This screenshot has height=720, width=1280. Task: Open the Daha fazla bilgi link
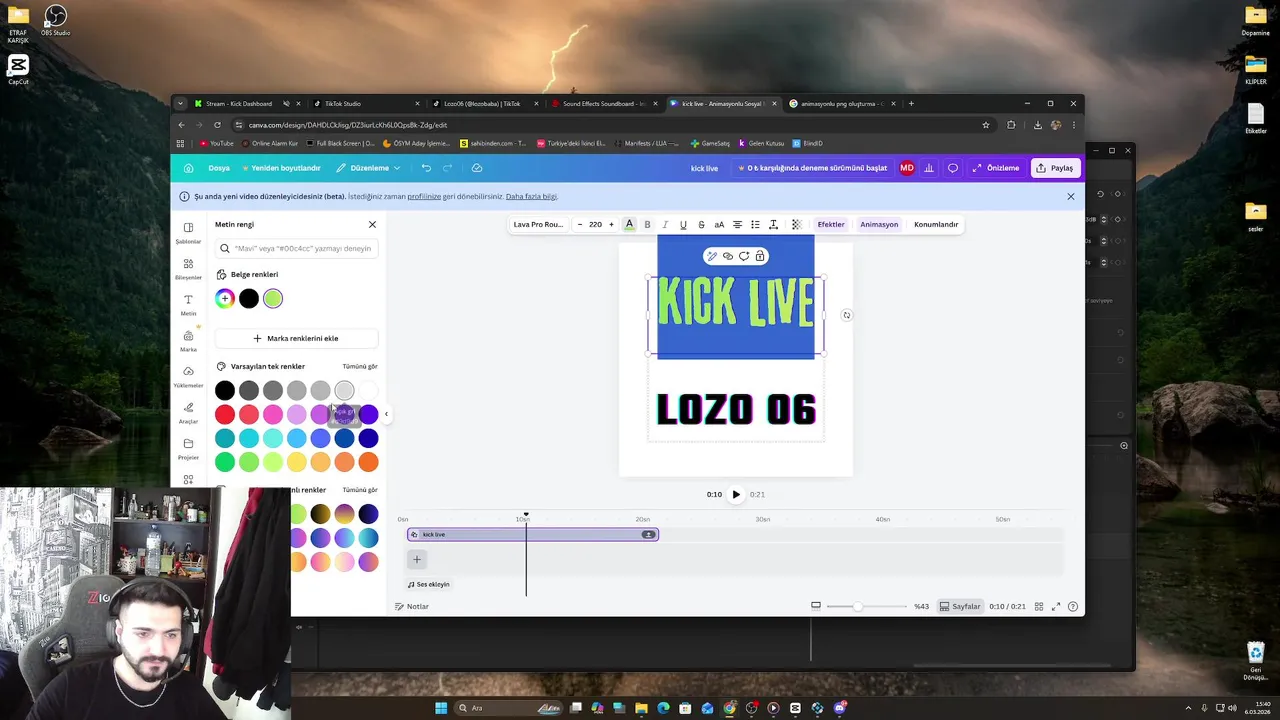[532, 196]
